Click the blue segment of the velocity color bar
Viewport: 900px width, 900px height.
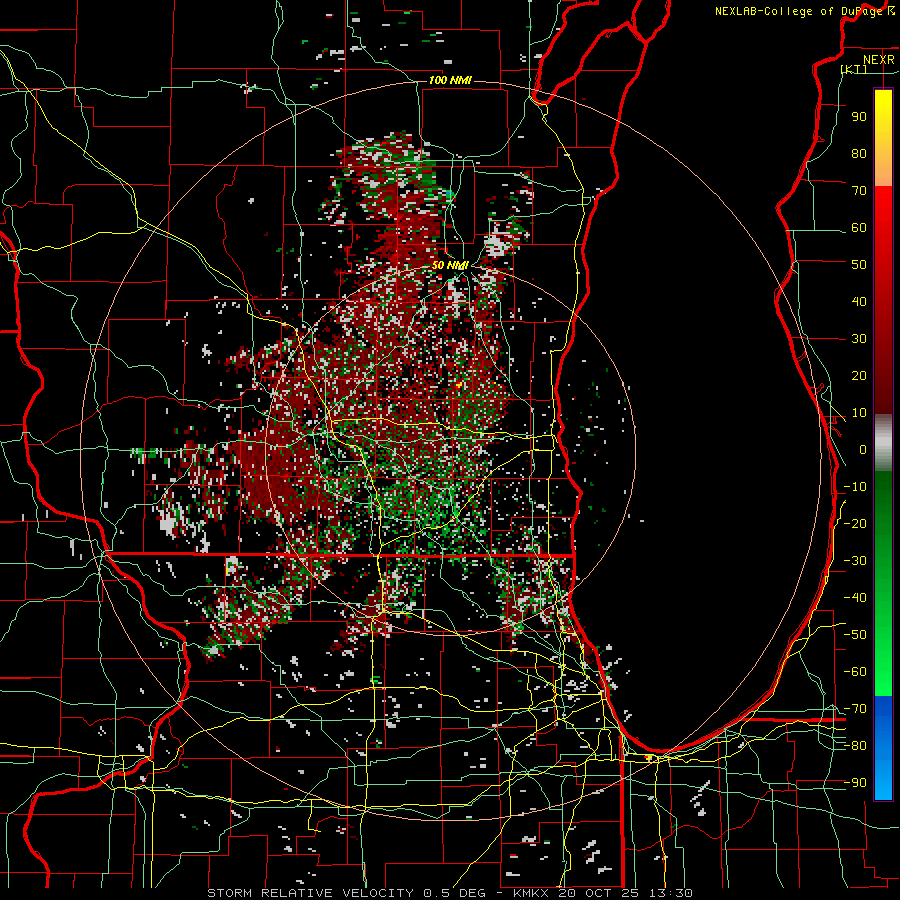(x=883, y=747)
